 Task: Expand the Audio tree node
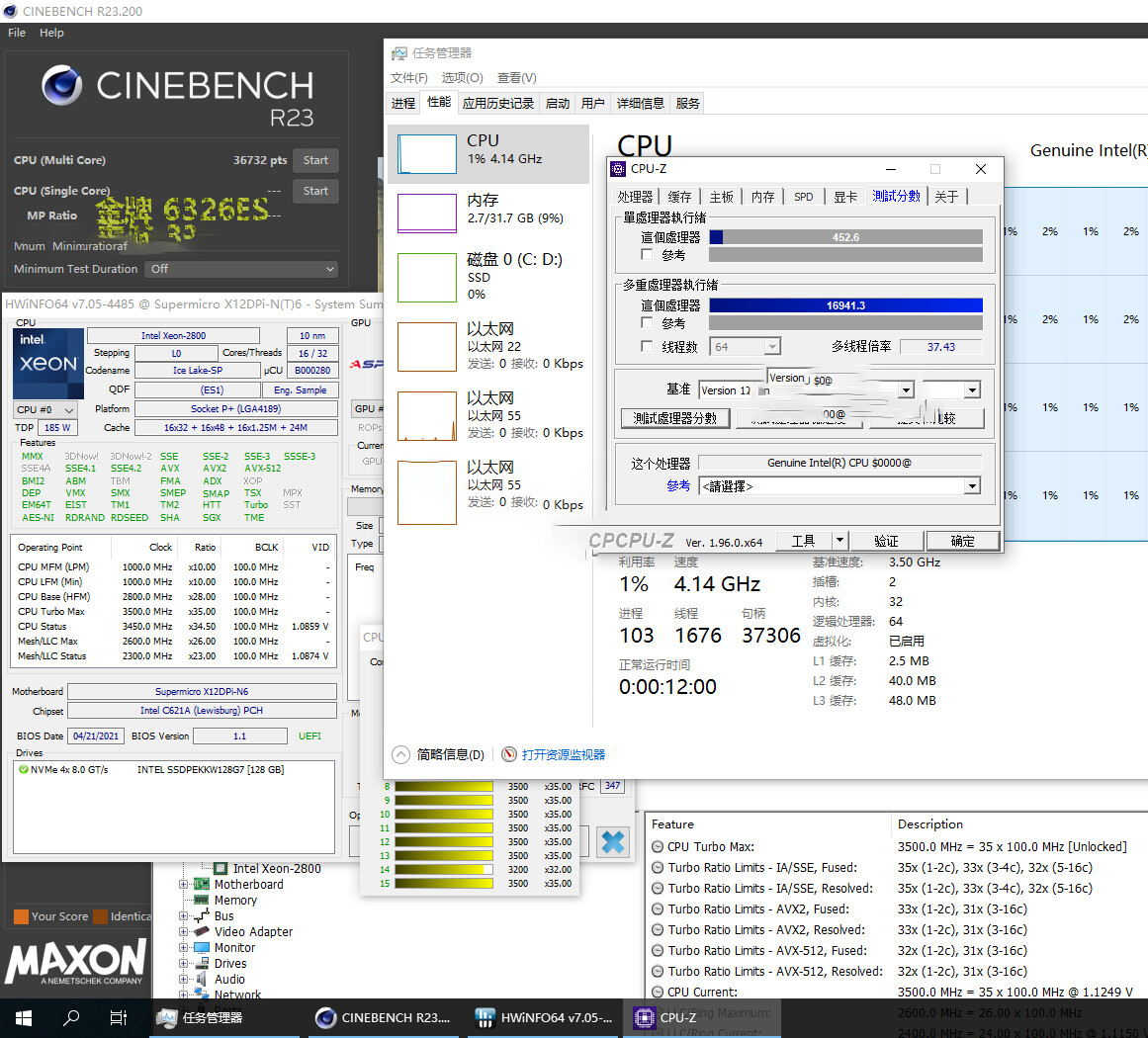(x=183, y=980)
